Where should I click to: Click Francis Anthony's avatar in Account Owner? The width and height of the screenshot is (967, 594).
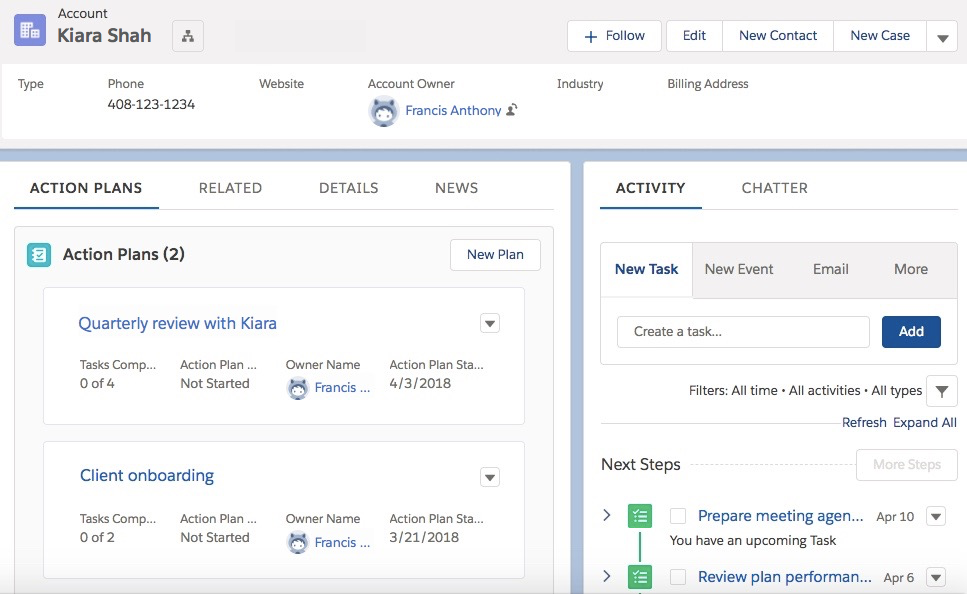tap(384, 112)
